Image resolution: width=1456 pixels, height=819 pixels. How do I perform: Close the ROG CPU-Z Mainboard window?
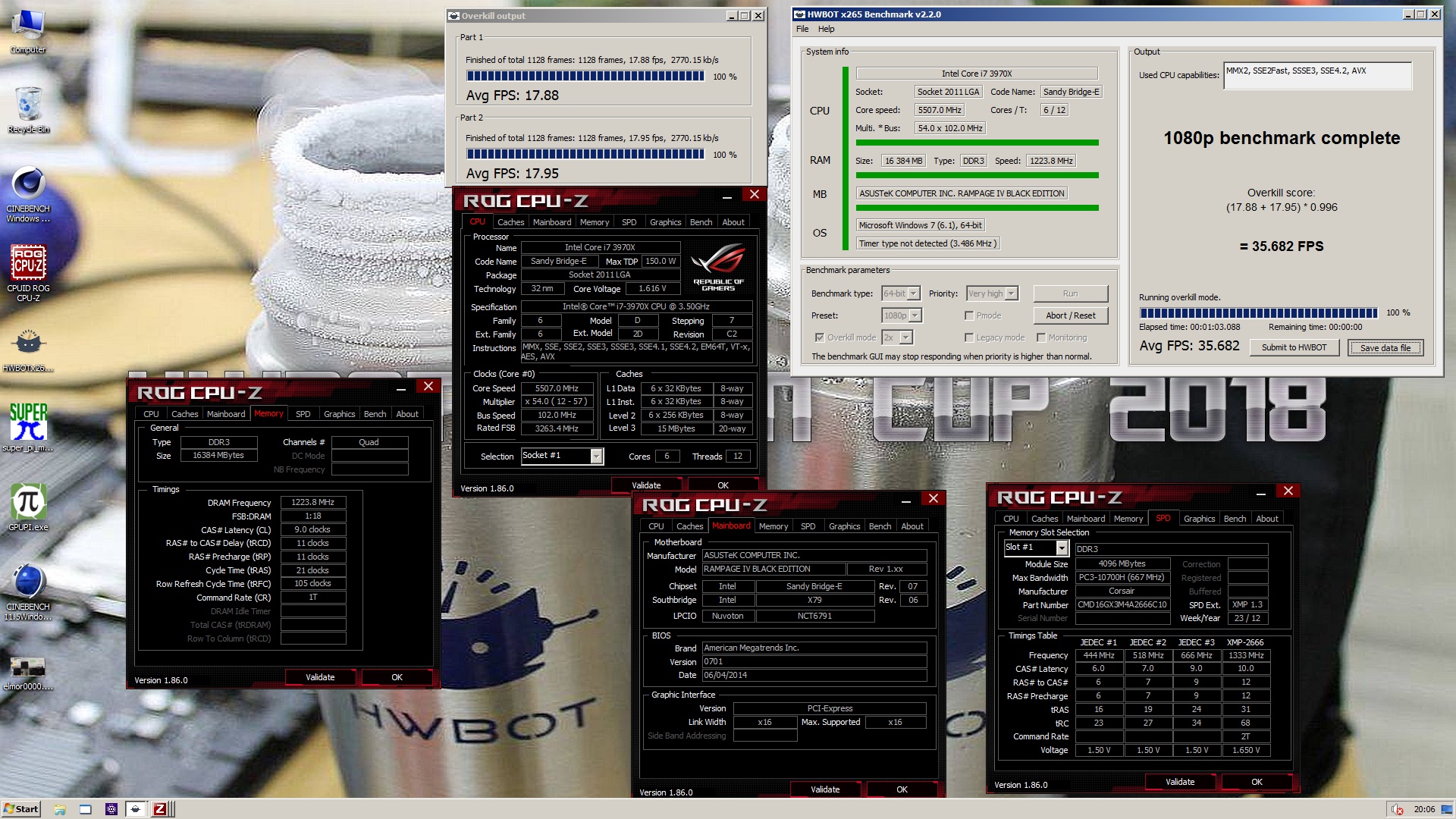click(934, 499)
